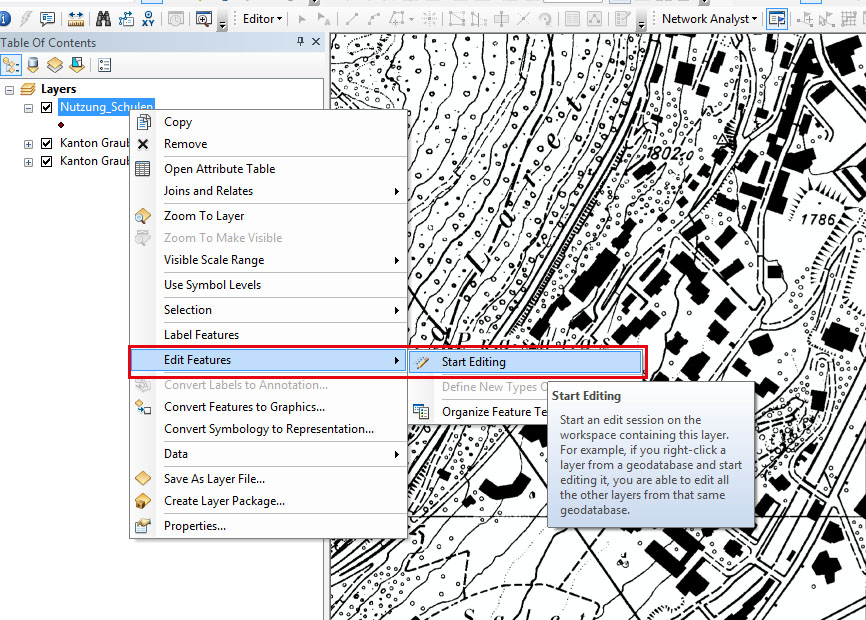Image resolution: width=866 pixels, height=620 pixels.
Task: Switch to List By Source view
Action: click(33, 65)
